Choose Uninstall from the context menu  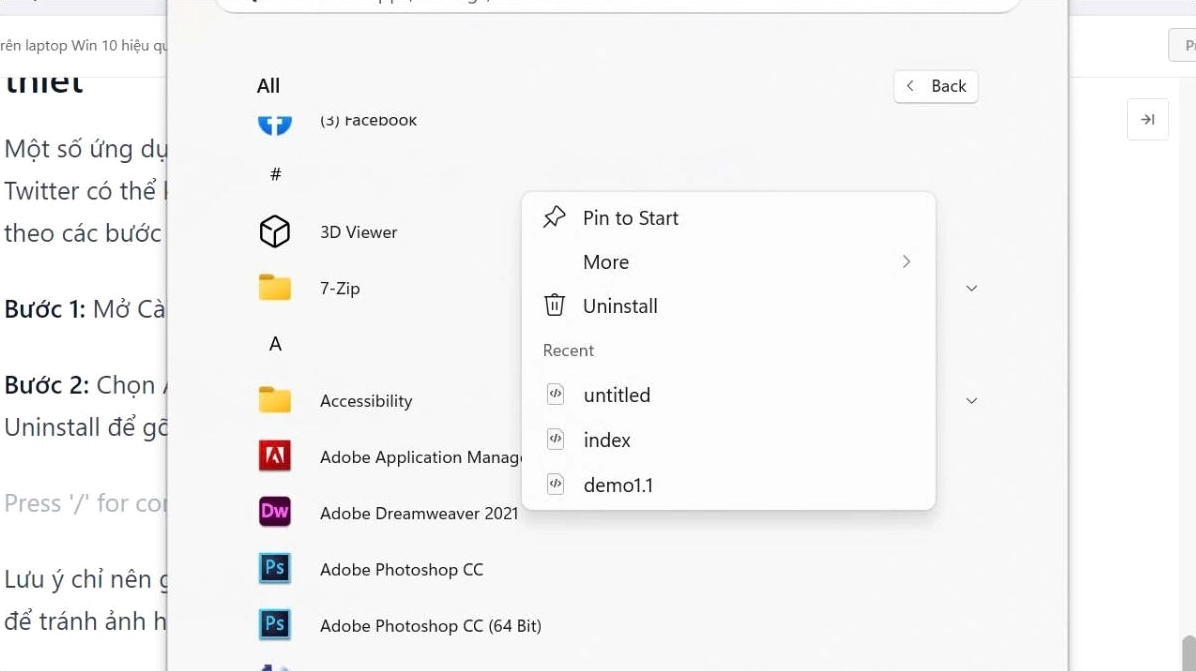point(620,306)
